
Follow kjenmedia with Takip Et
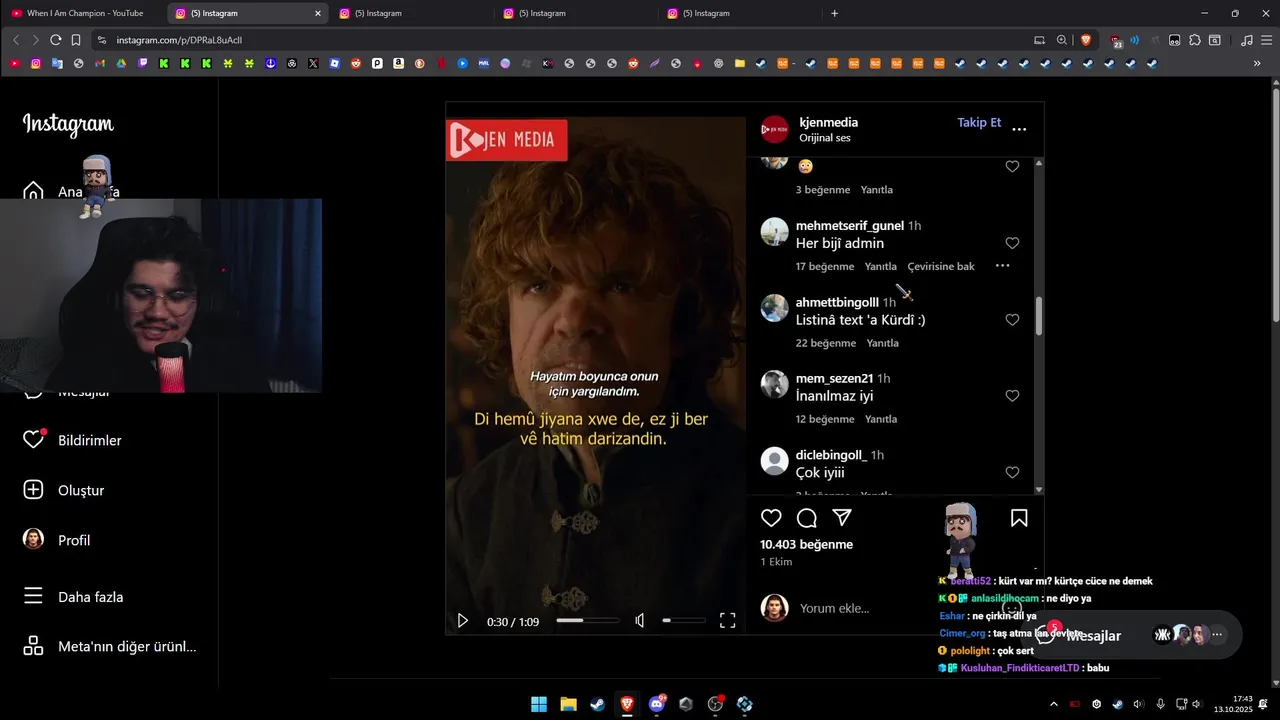click(x=979, y=122)
